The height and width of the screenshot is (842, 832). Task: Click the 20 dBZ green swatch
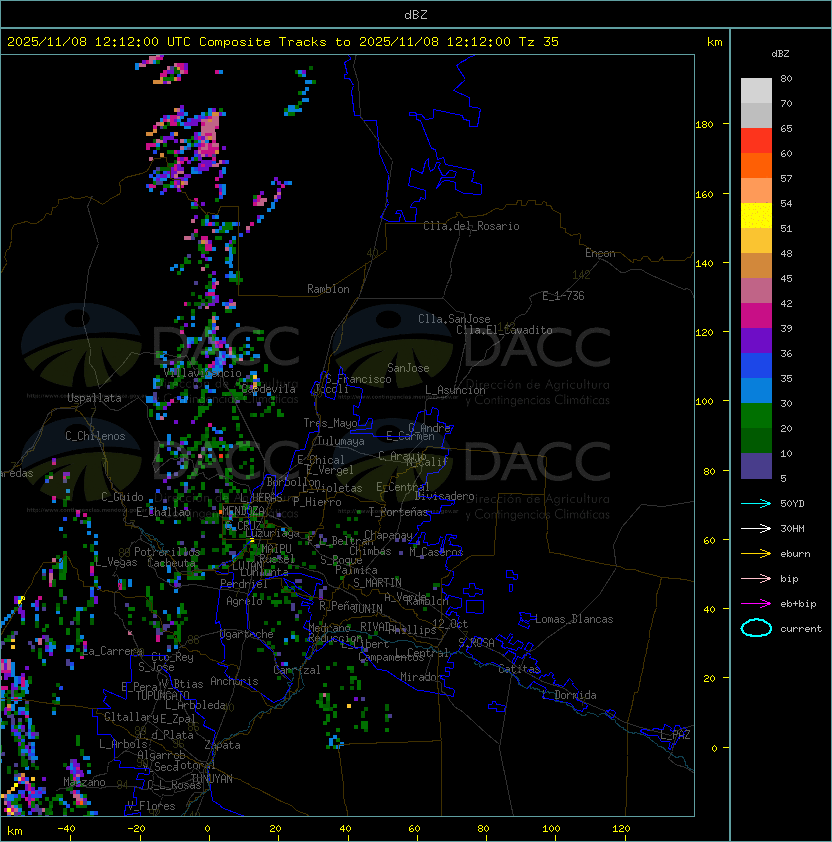pyautogui.click(x=756, y=441)
